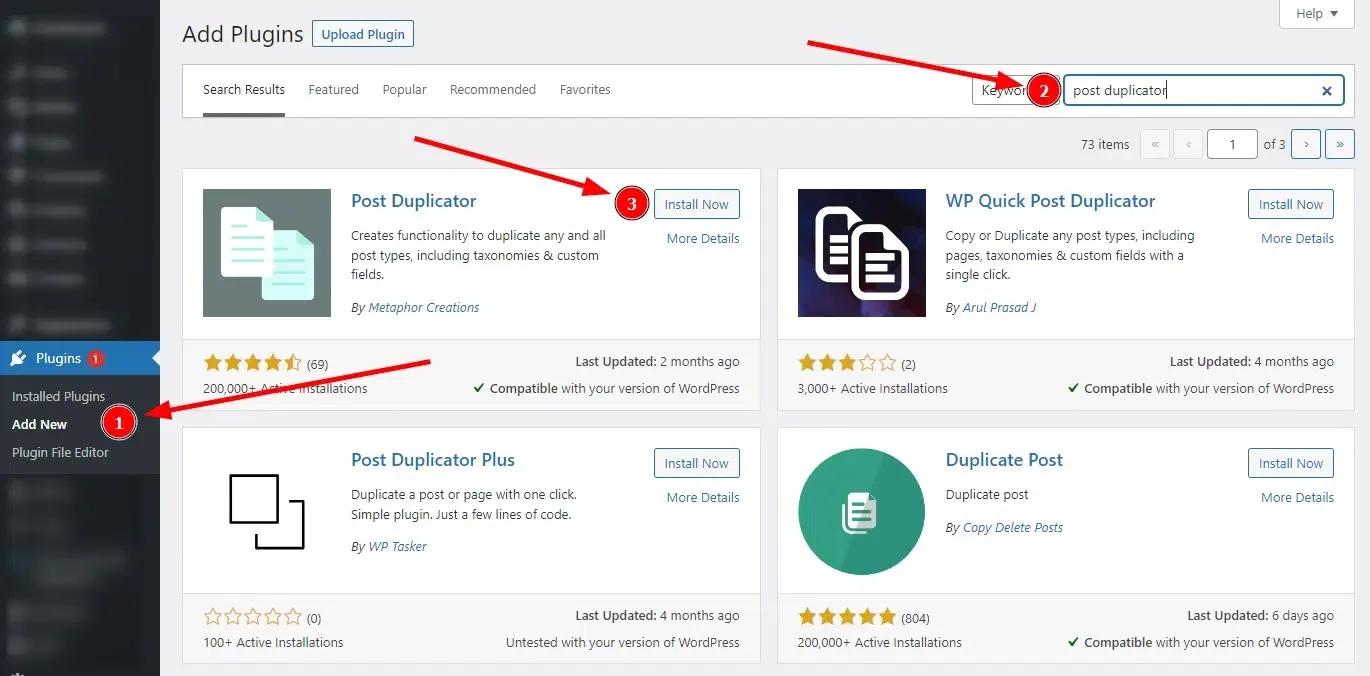This screenshot has width=1370, height=676.
Task: Install WP Quick Post Duplicator plugin
Action: 1291,204
